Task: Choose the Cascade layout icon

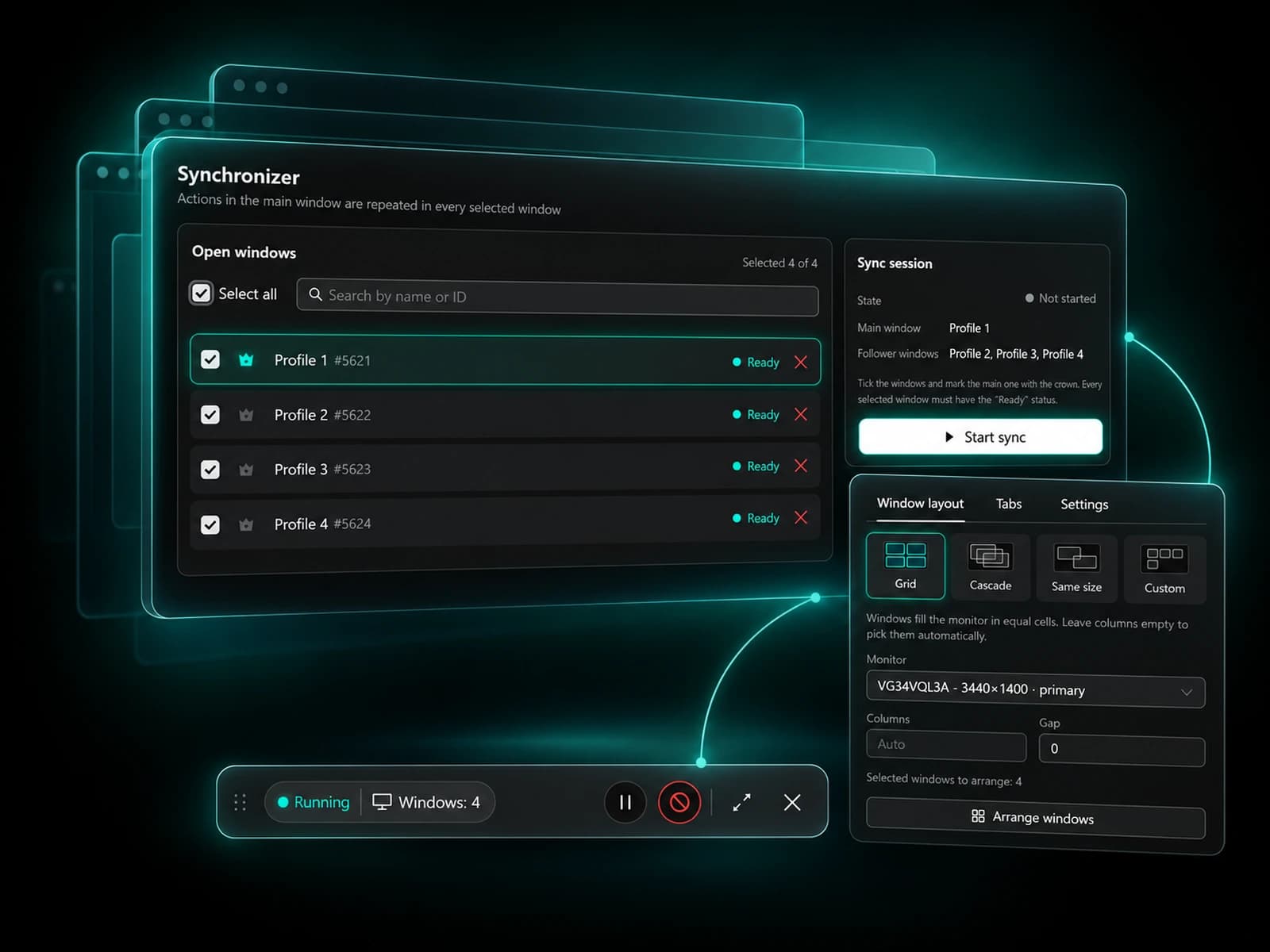Action: click(x=990, y=556)
